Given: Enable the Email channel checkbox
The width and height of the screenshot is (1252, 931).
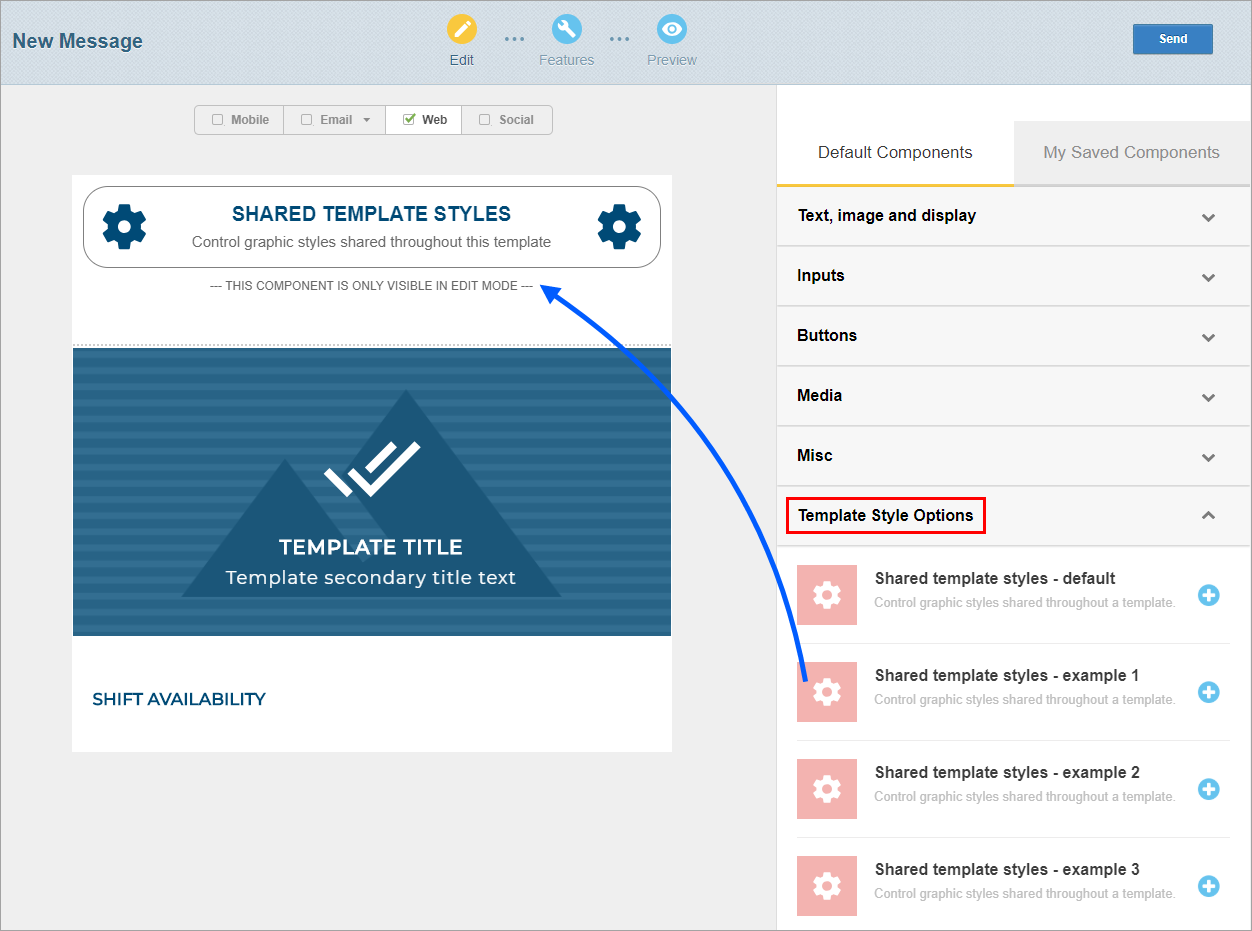Looking at the screenshot, I should tap(307, 120).
